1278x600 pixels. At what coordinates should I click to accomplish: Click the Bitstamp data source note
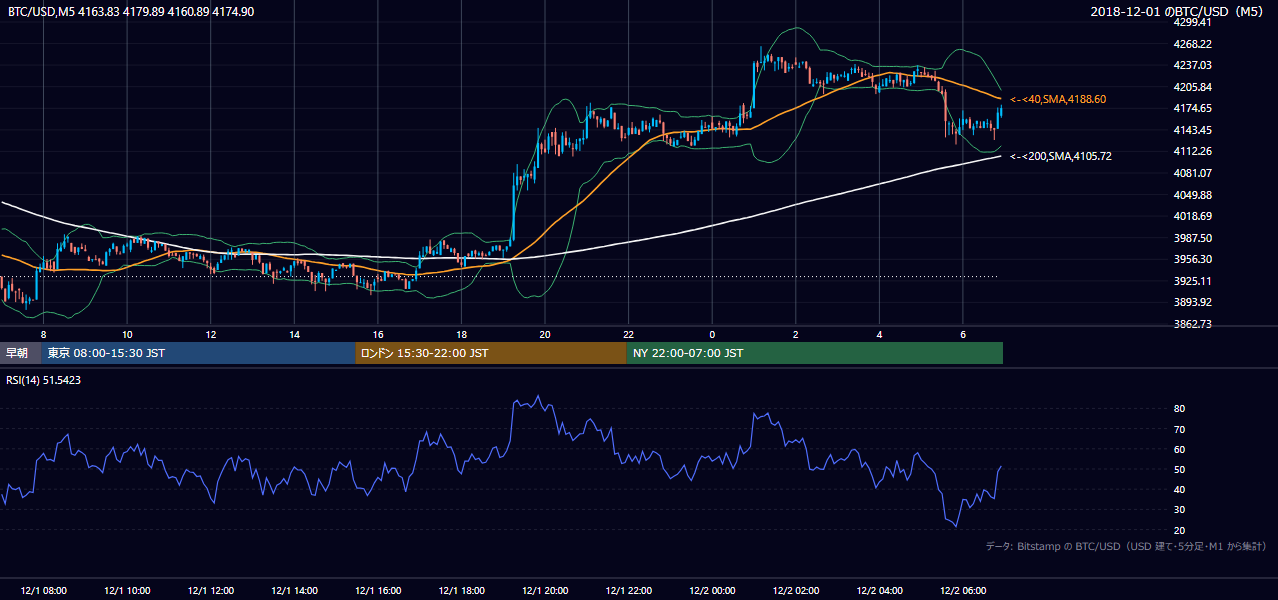tap(1126, 546)
